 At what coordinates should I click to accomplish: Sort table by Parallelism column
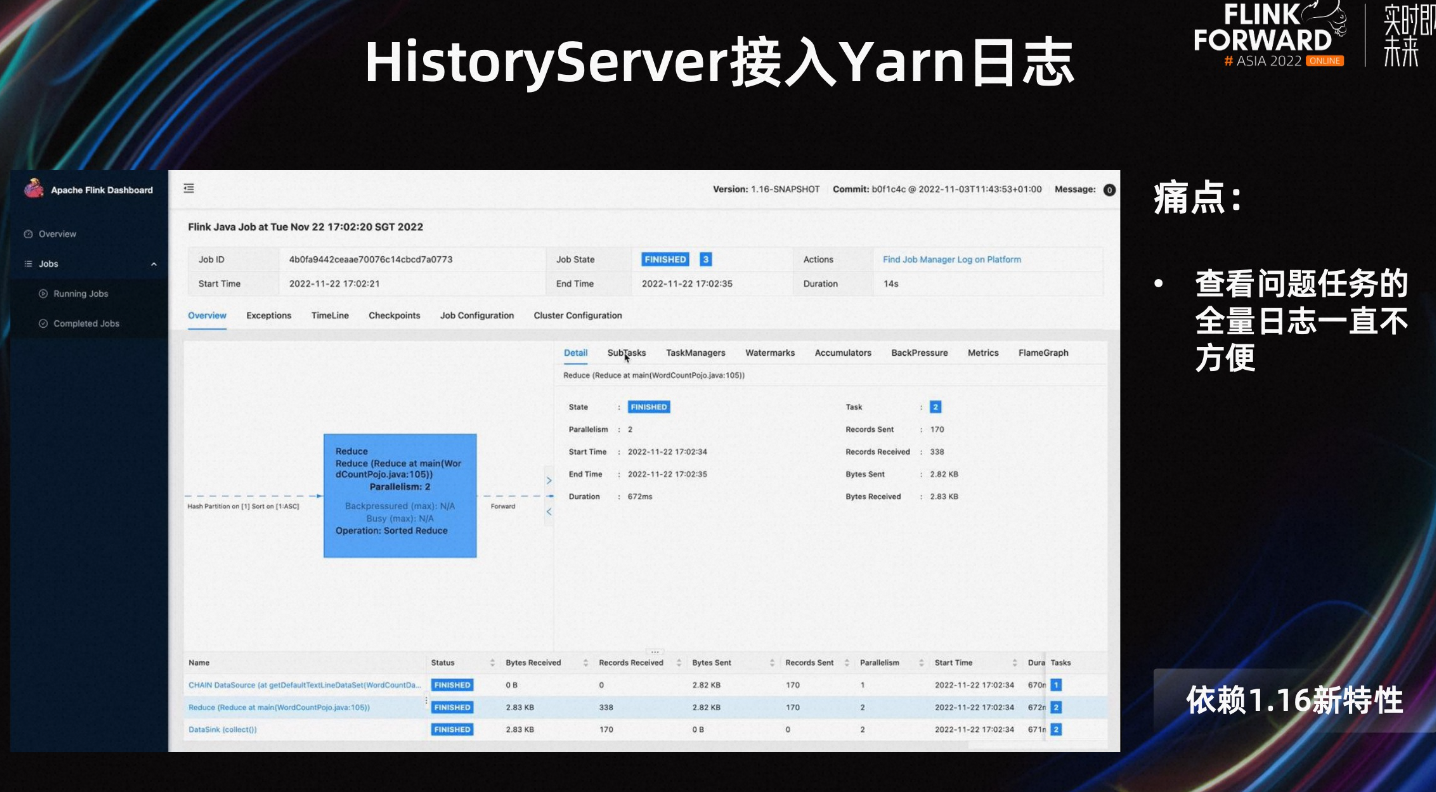921,663
